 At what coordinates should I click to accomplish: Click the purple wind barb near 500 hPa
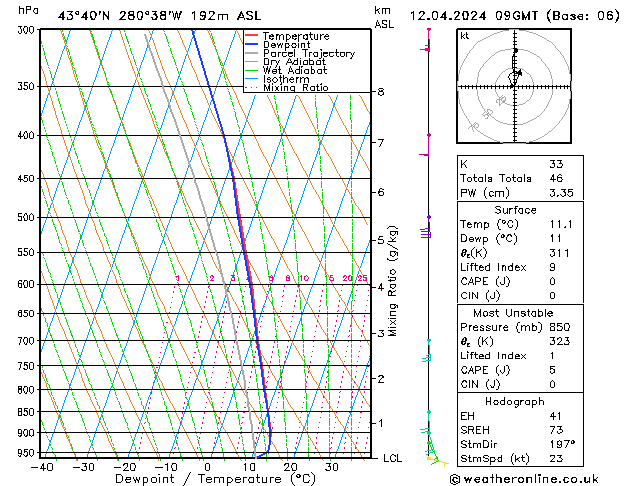[x=426, y=228]
